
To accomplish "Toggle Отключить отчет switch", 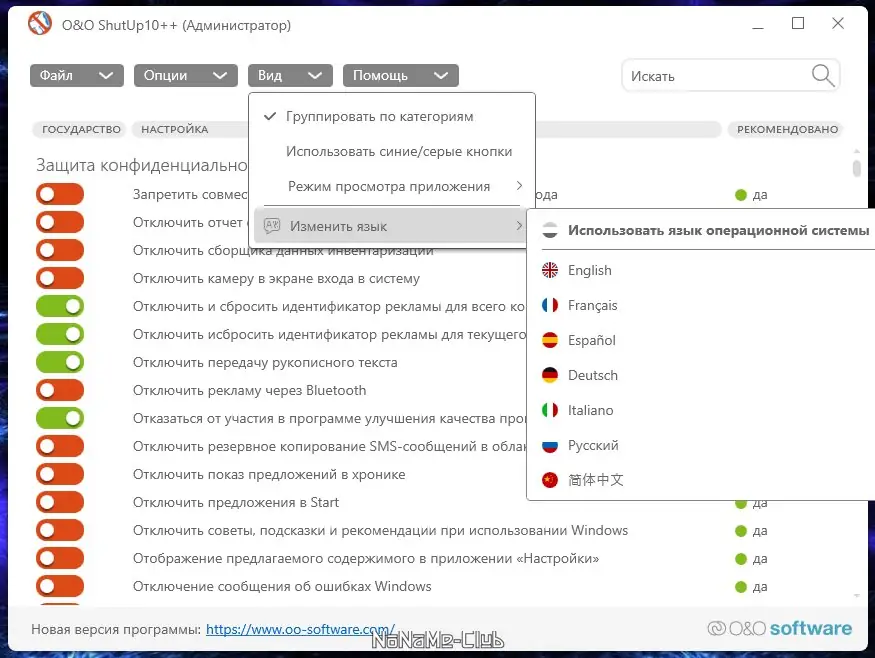I will pos(60,222).
